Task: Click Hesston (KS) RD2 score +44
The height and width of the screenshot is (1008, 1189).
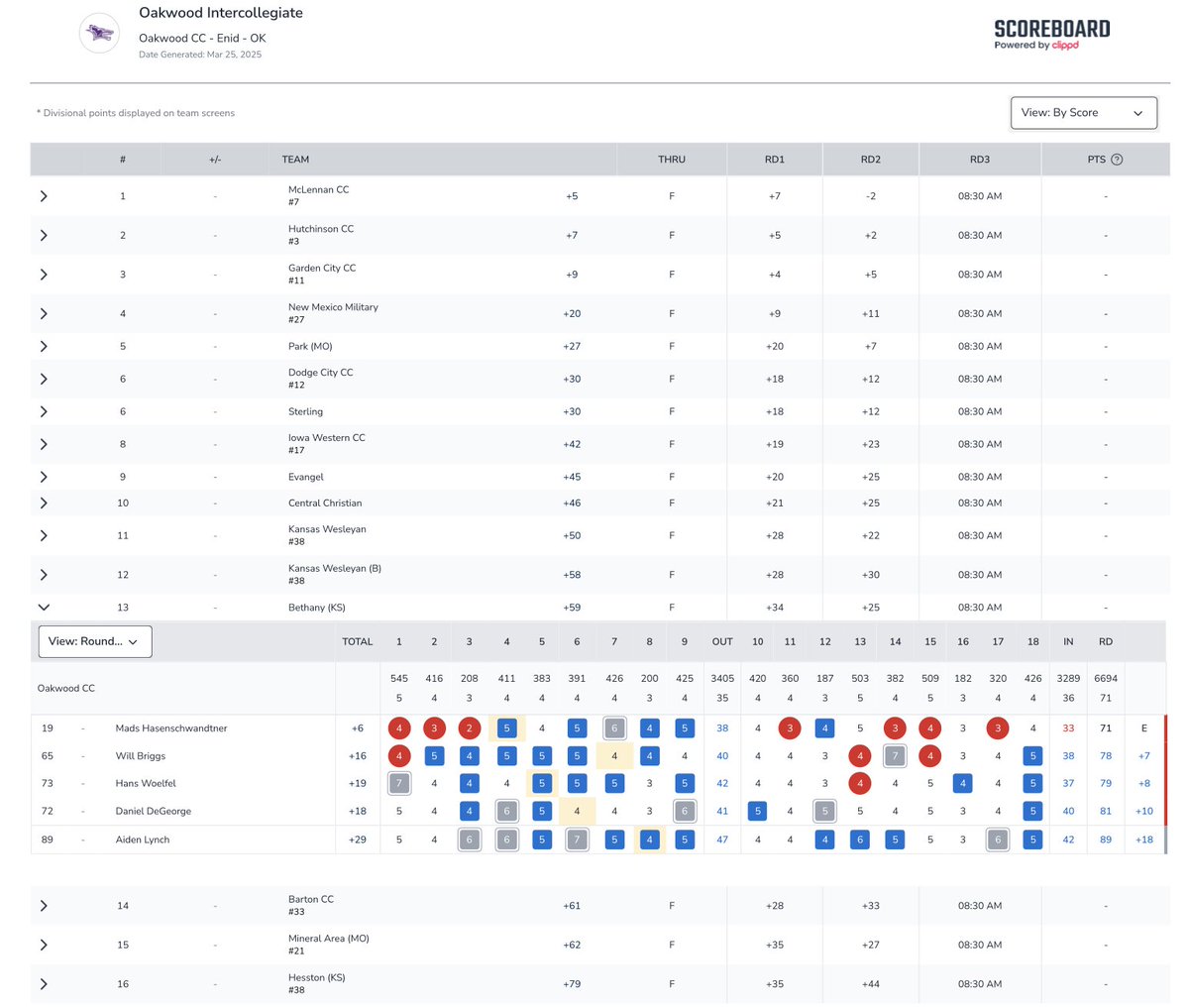Action: click(x=871, y=984)
